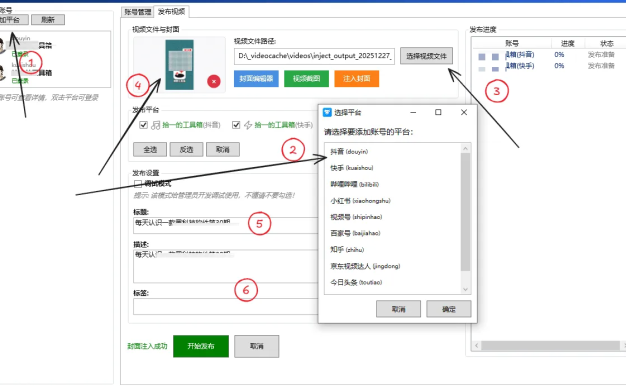
Task: Open the 封面编辑器 blue button
Action: [x=256, y=79]
